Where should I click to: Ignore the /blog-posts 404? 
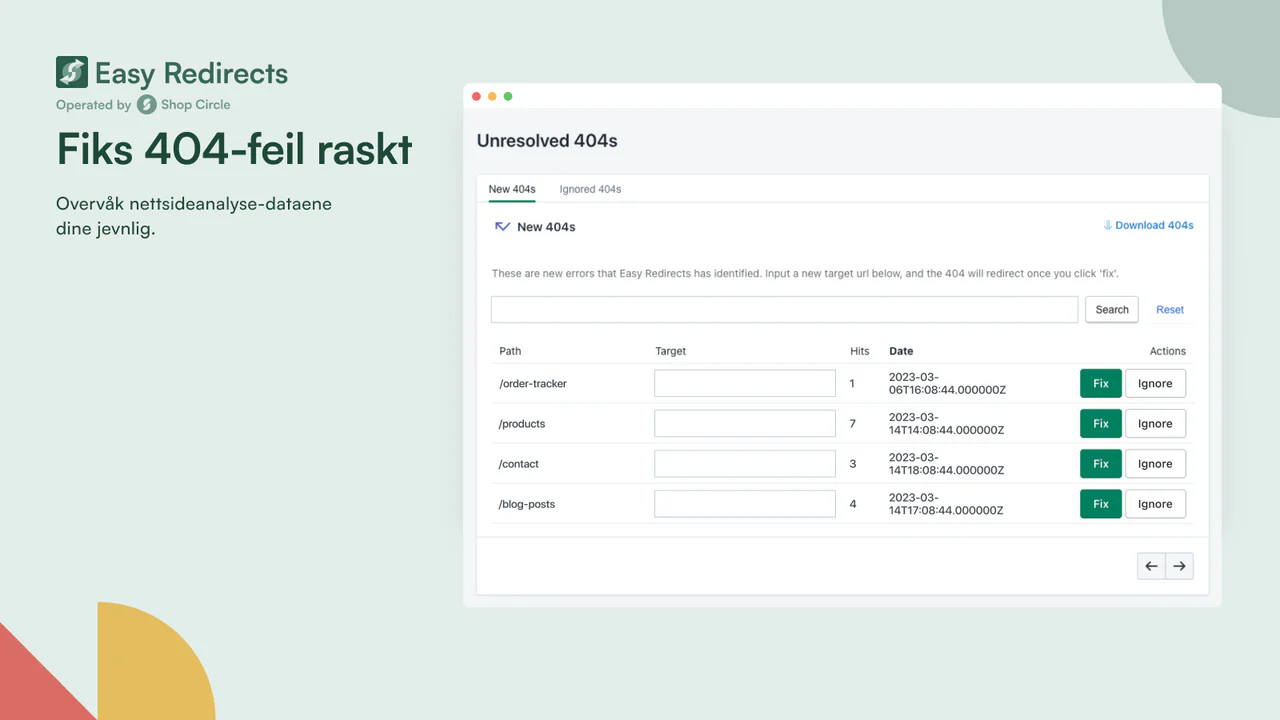pyautogui.click(x=1155, y=503)
